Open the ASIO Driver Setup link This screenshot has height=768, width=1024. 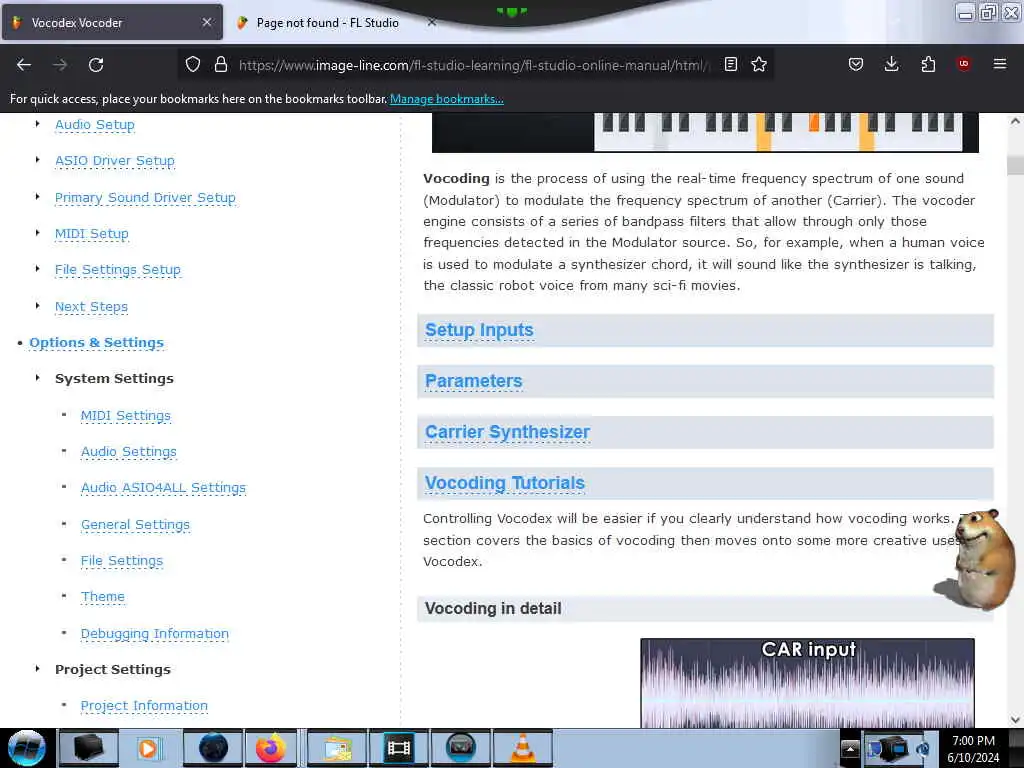coord(115,161)
